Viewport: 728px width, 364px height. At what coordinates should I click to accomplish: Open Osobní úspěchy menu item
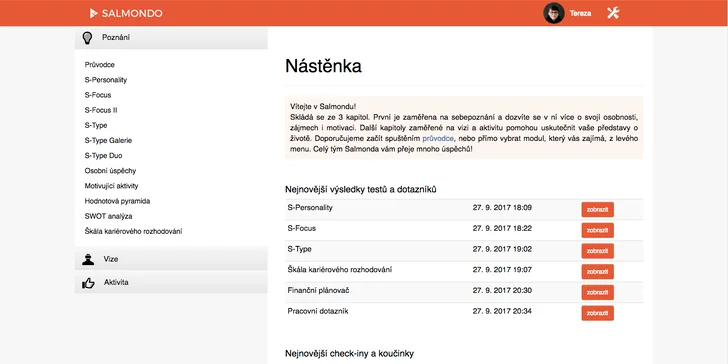(110, 171)
